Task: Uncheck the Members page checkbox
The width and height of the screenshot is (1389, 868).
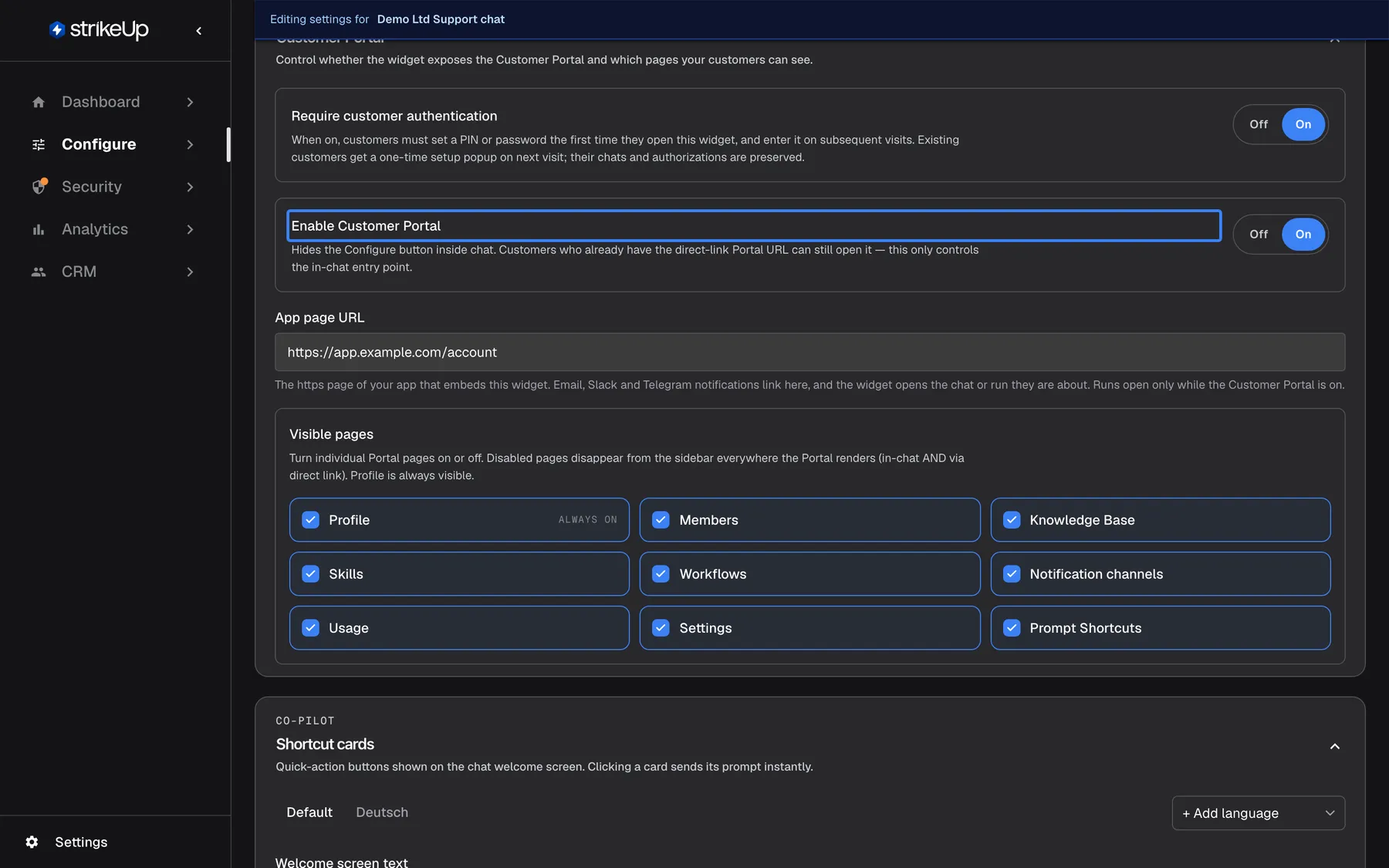Action: [x=661, y=520]
